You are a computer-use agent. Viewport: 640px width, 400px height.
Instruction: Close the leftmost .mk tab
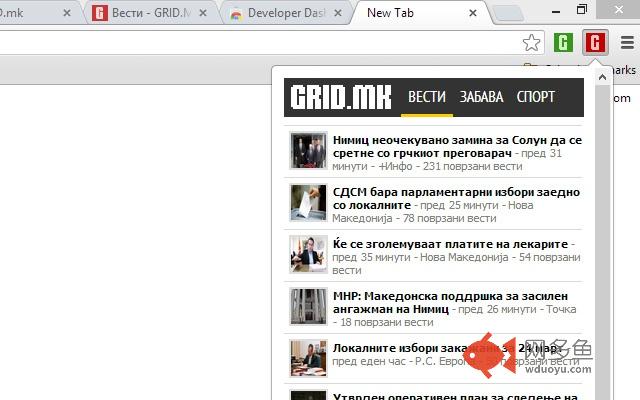[67, 13]
